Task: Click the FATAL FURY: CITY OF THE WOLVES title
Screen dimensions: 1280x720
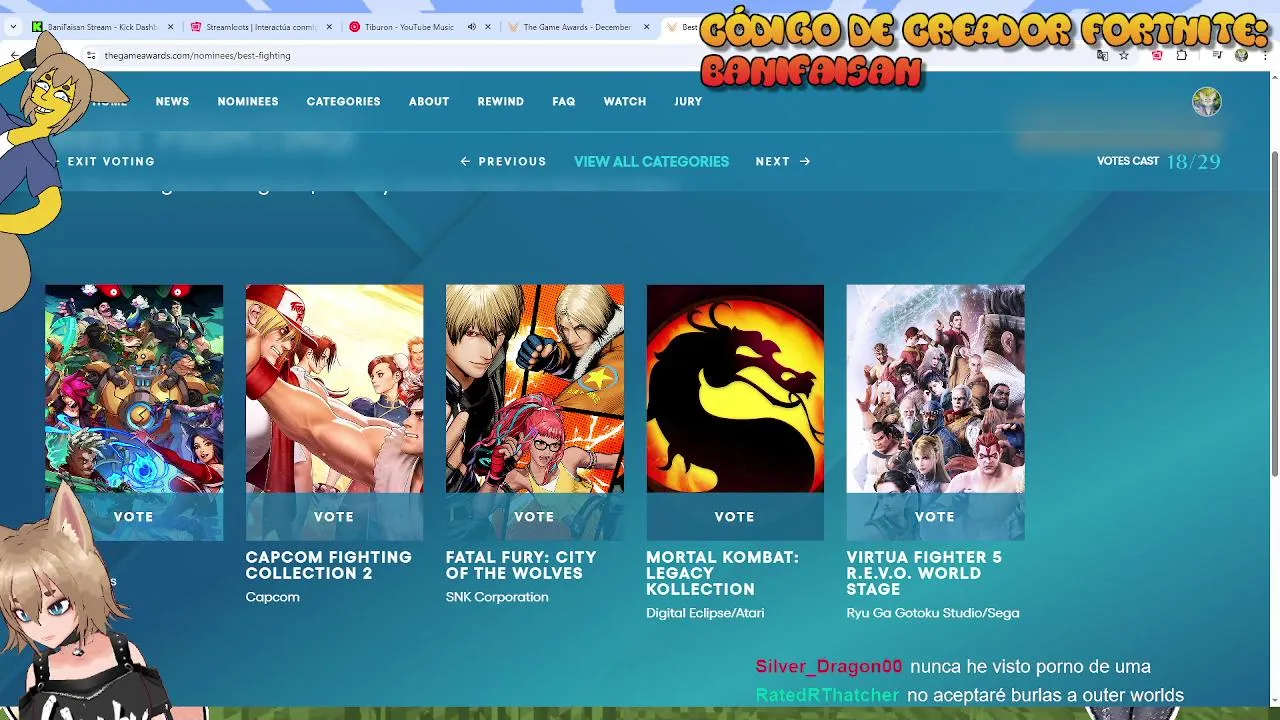Action: (x=521, y=565)
